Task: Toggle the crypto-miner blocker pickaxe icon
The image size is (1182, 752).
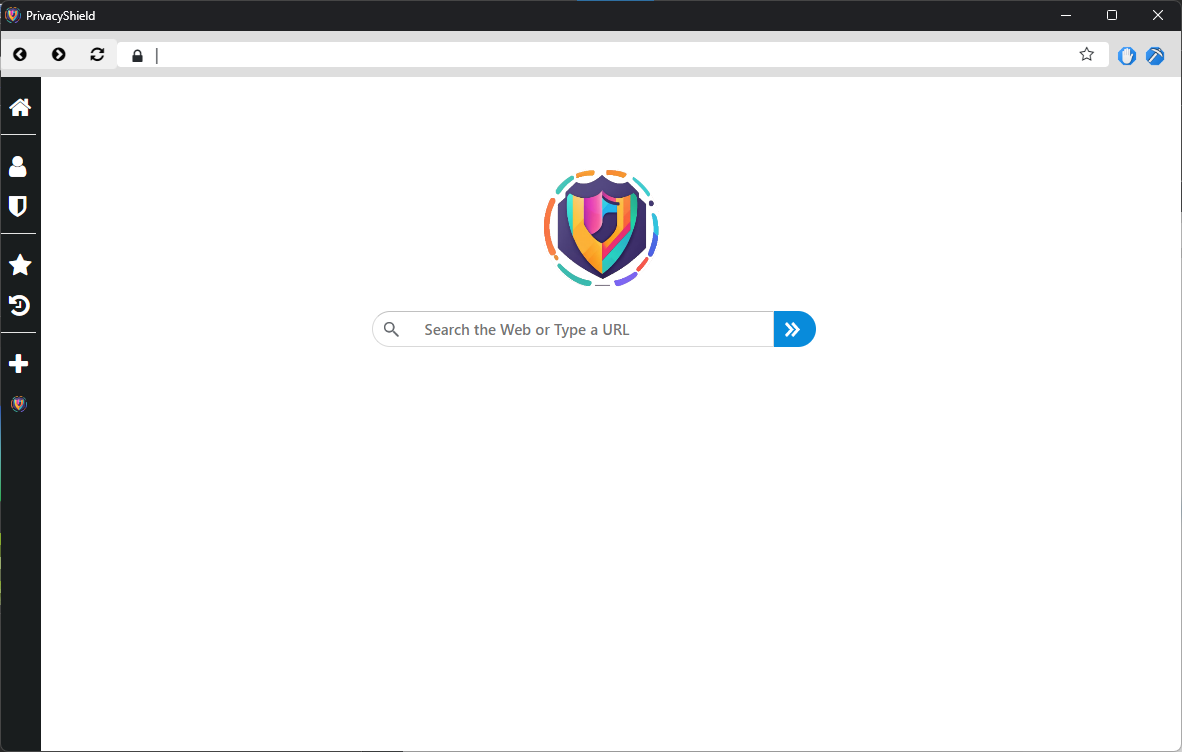Action: [1155, 56]
